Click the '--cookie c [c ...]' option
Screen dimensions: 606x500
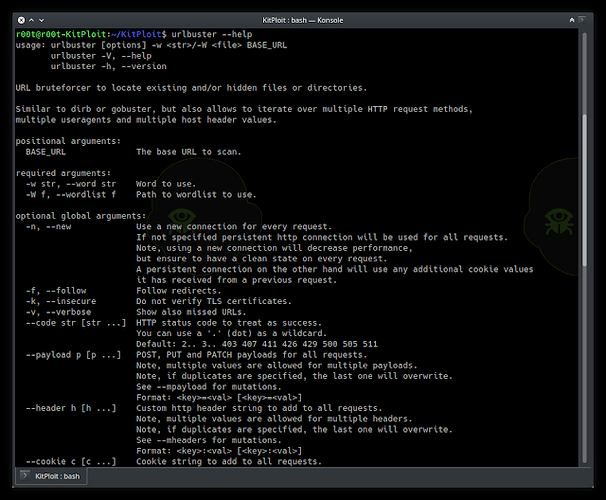point(71,461)
